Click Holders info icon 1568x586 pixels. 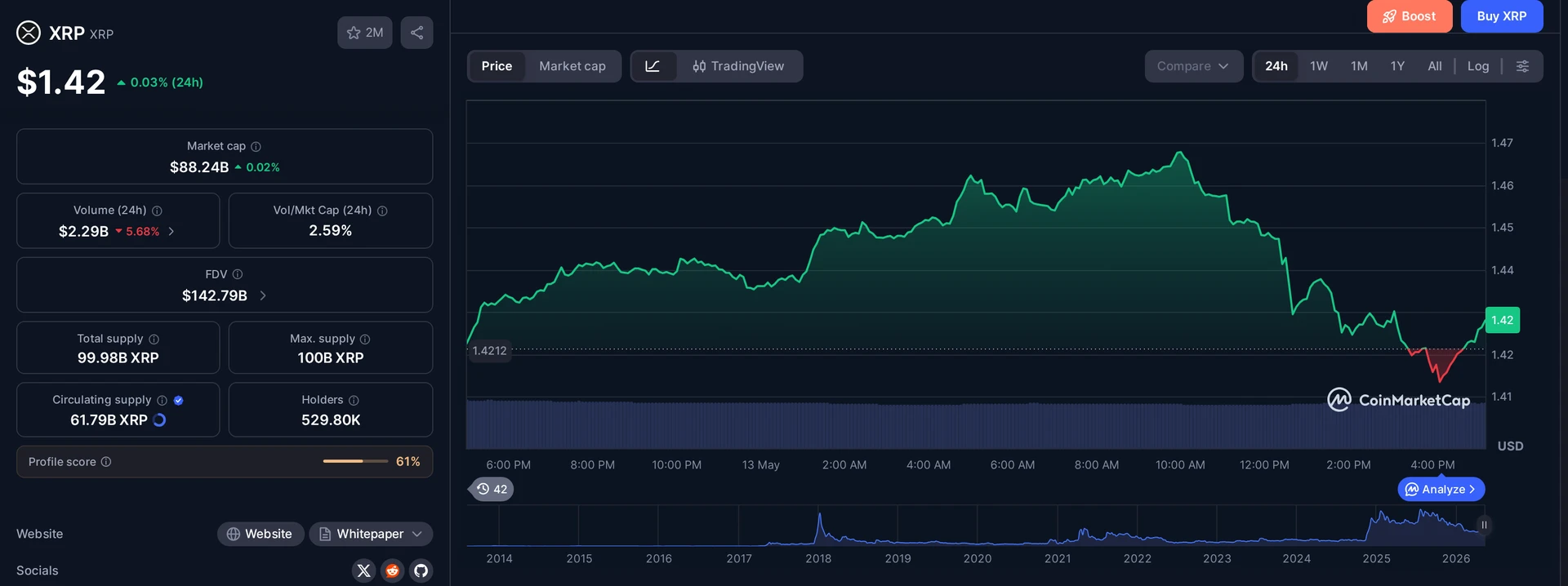coord(354,400)
